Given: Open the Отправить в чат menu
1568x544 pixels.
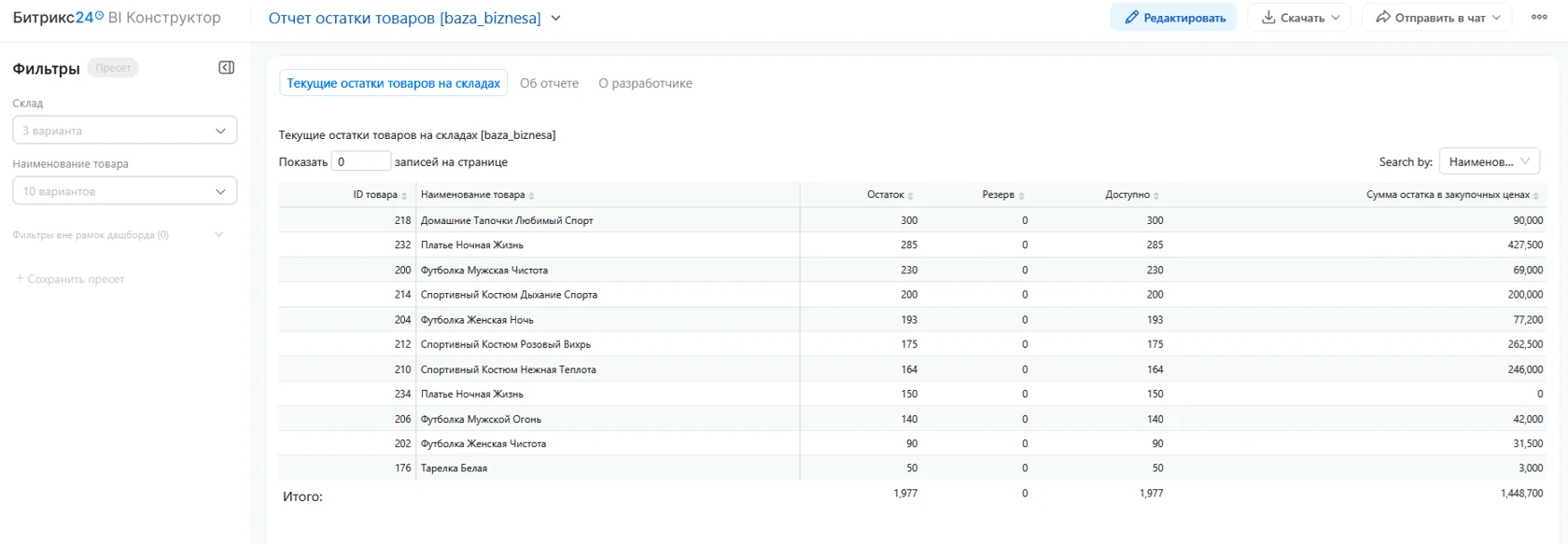Looking at the screenshot, I should (x=1437, y=18).
